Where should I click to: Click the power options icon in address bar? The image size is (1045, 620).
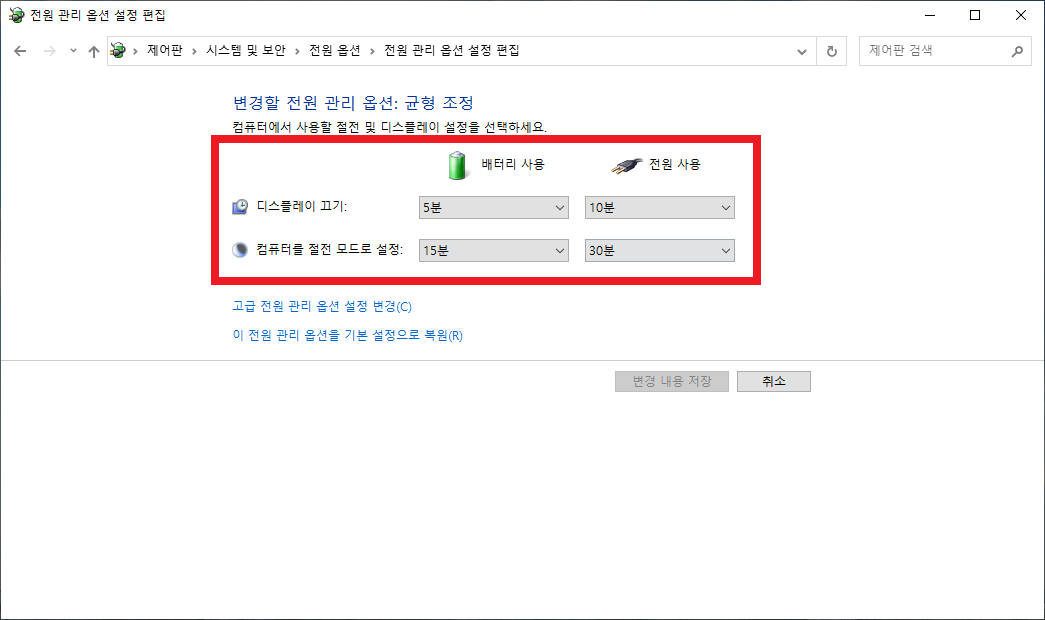pos(118,51)
